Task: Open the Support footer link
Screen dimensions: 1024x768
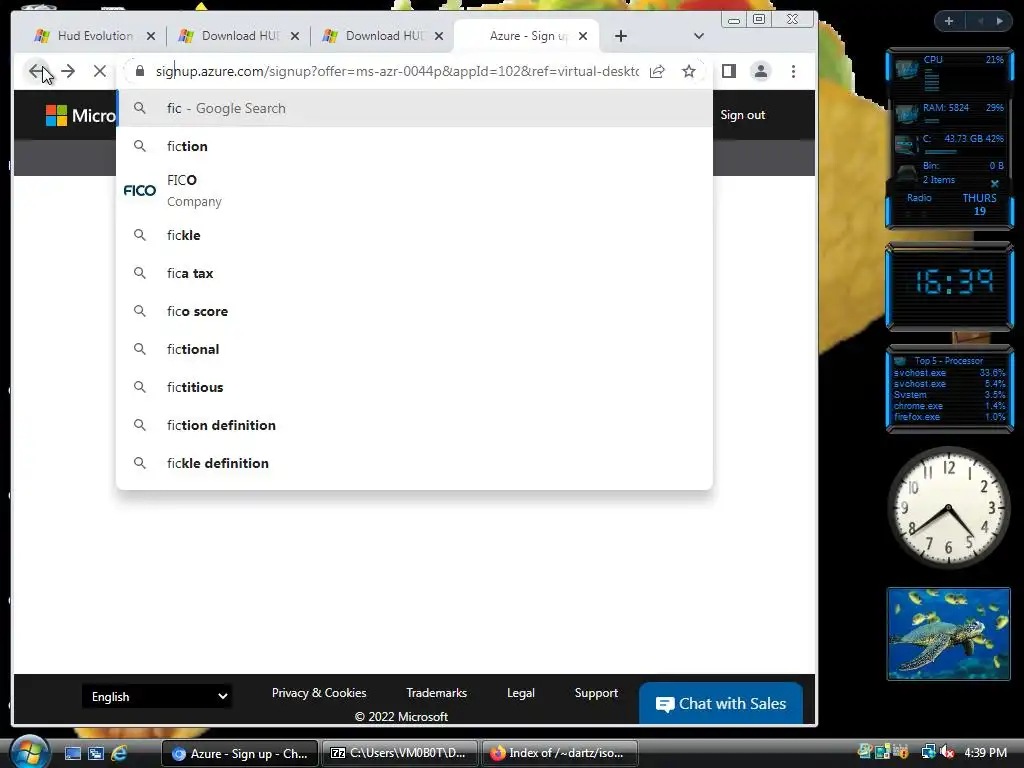Action: (x=596, y=693)
